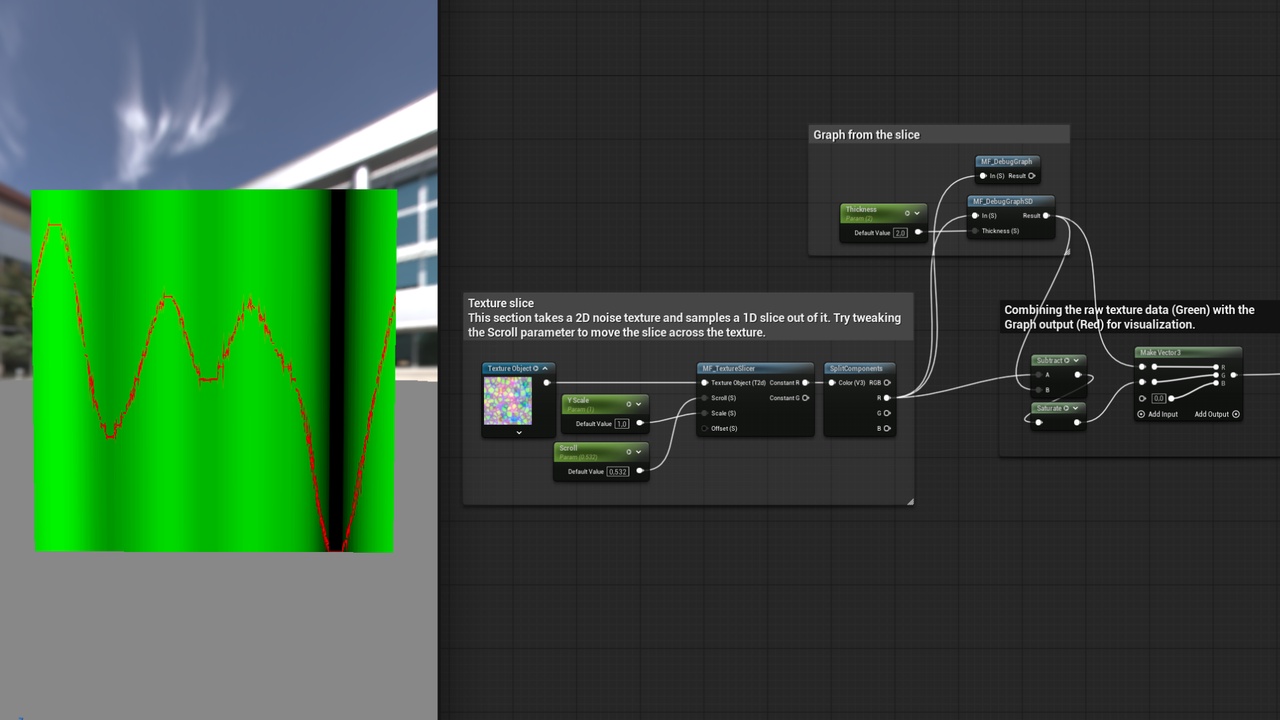Select the Make Vector3 node title
This screenshot has height=720, width=1280.
point(1160,353)
